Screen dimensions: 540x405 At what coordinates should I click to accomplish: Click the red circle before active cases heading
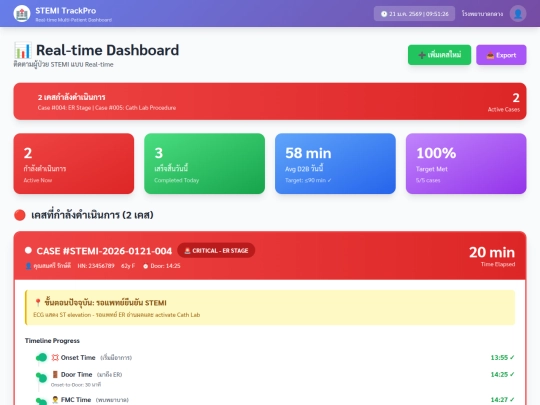(20, 215)
